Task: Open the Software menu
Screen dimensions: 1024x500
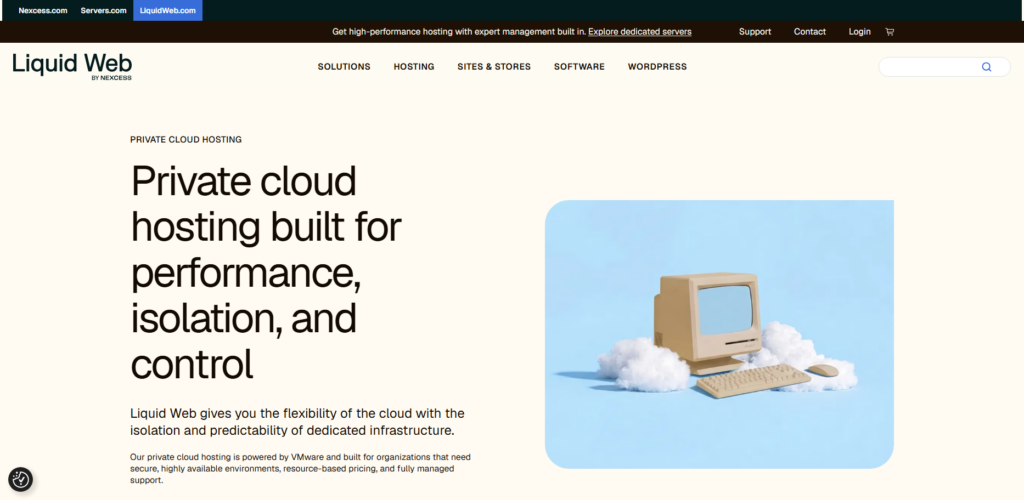Action: [x=579, y=67]
